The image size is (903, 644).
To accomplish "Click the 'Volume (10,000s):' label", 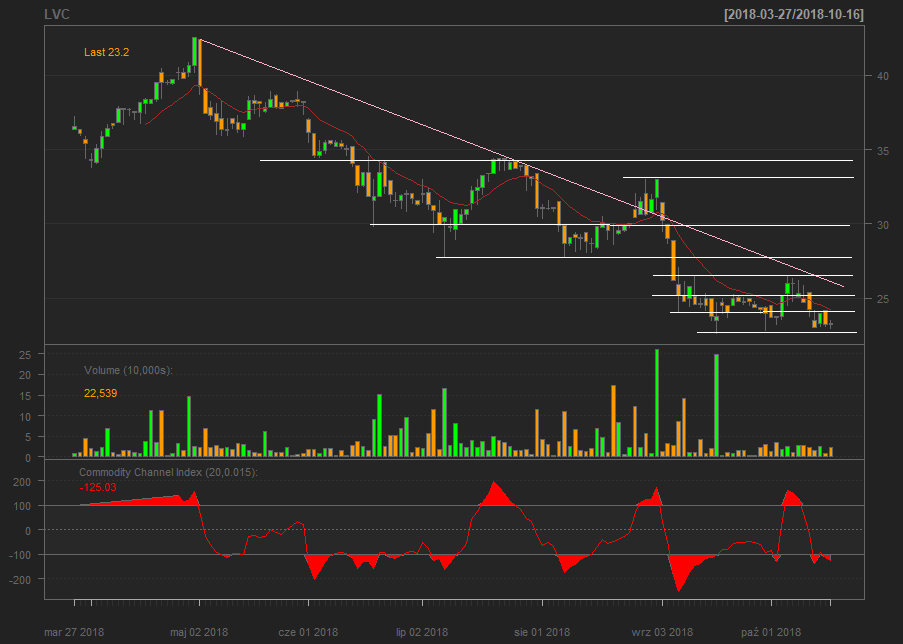I will click(128, 370).
